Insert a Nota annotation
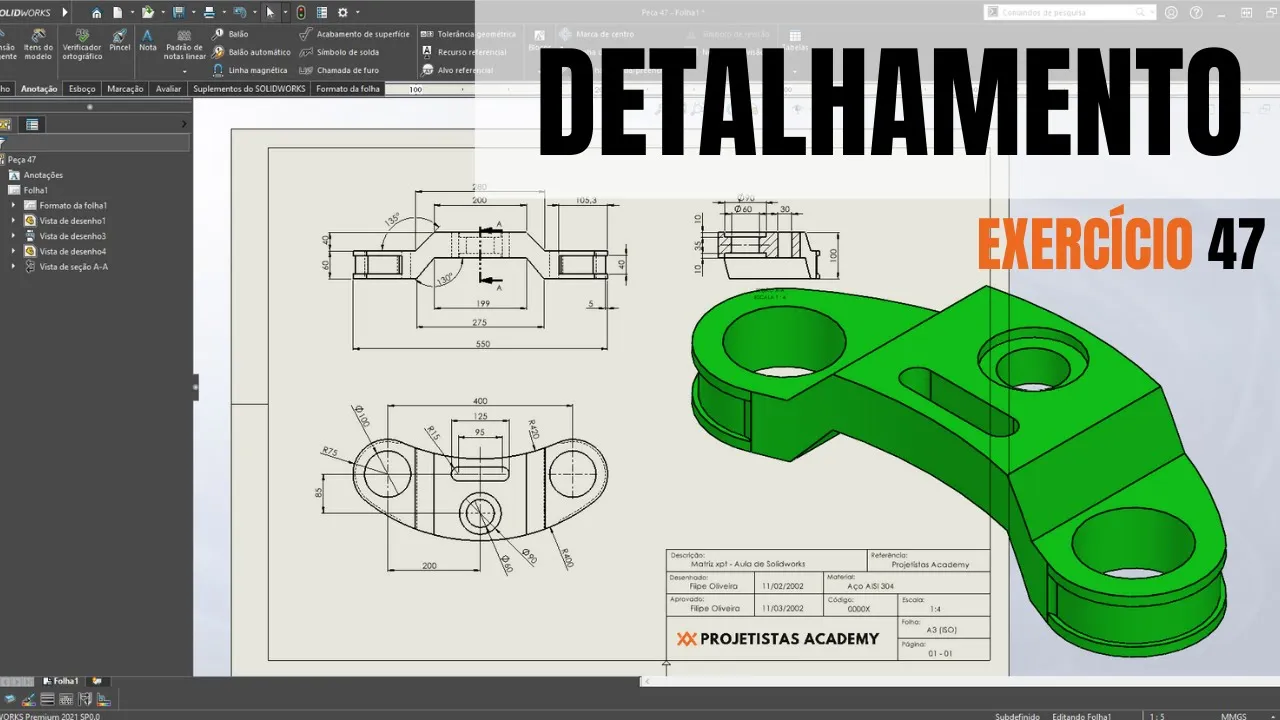 [148, 41]
